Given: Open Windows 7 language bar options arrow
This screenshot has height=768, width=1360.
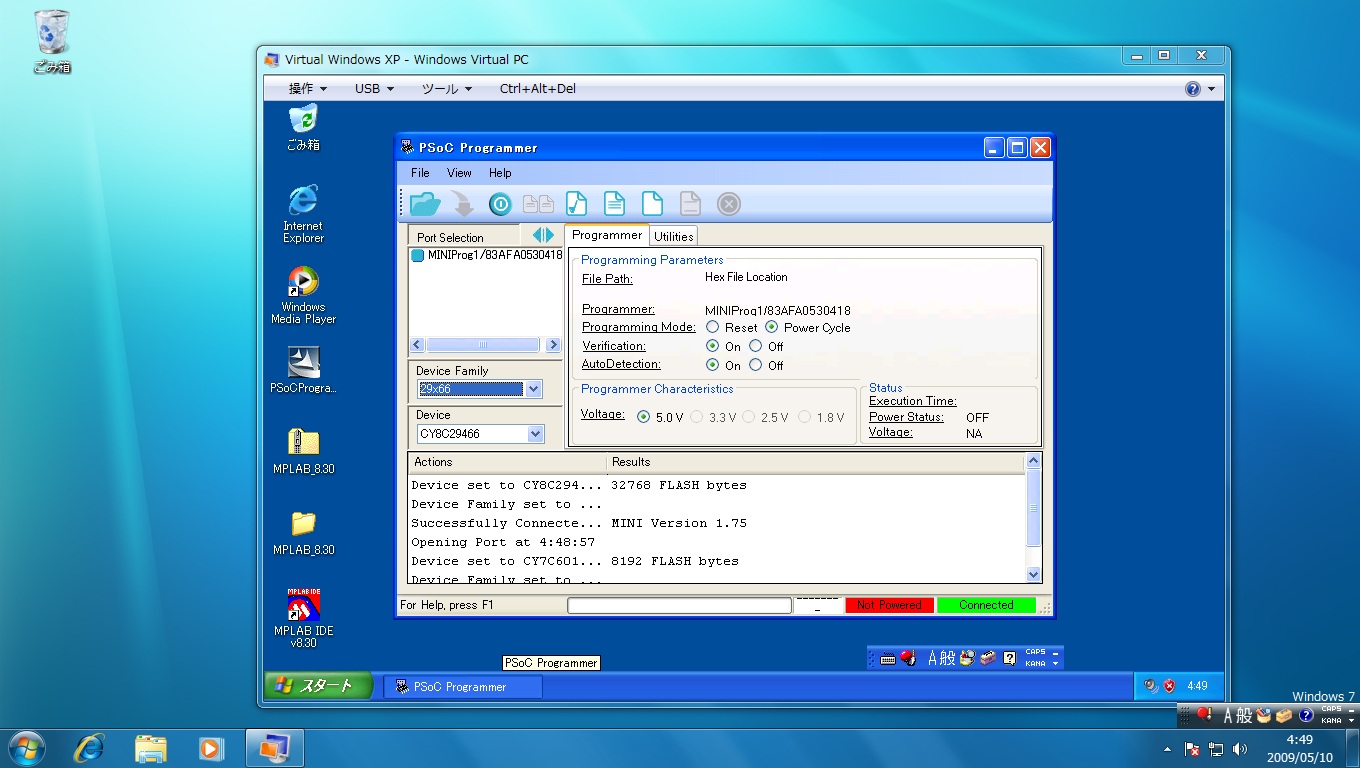Looking at the screenshot, I should tap(1351, 720).
